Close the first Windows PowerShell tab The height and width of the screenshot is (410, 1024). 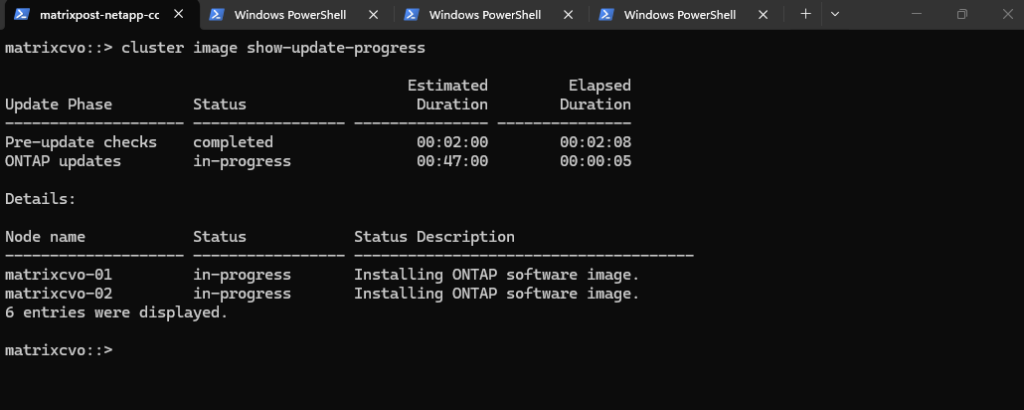coord(373,15)
